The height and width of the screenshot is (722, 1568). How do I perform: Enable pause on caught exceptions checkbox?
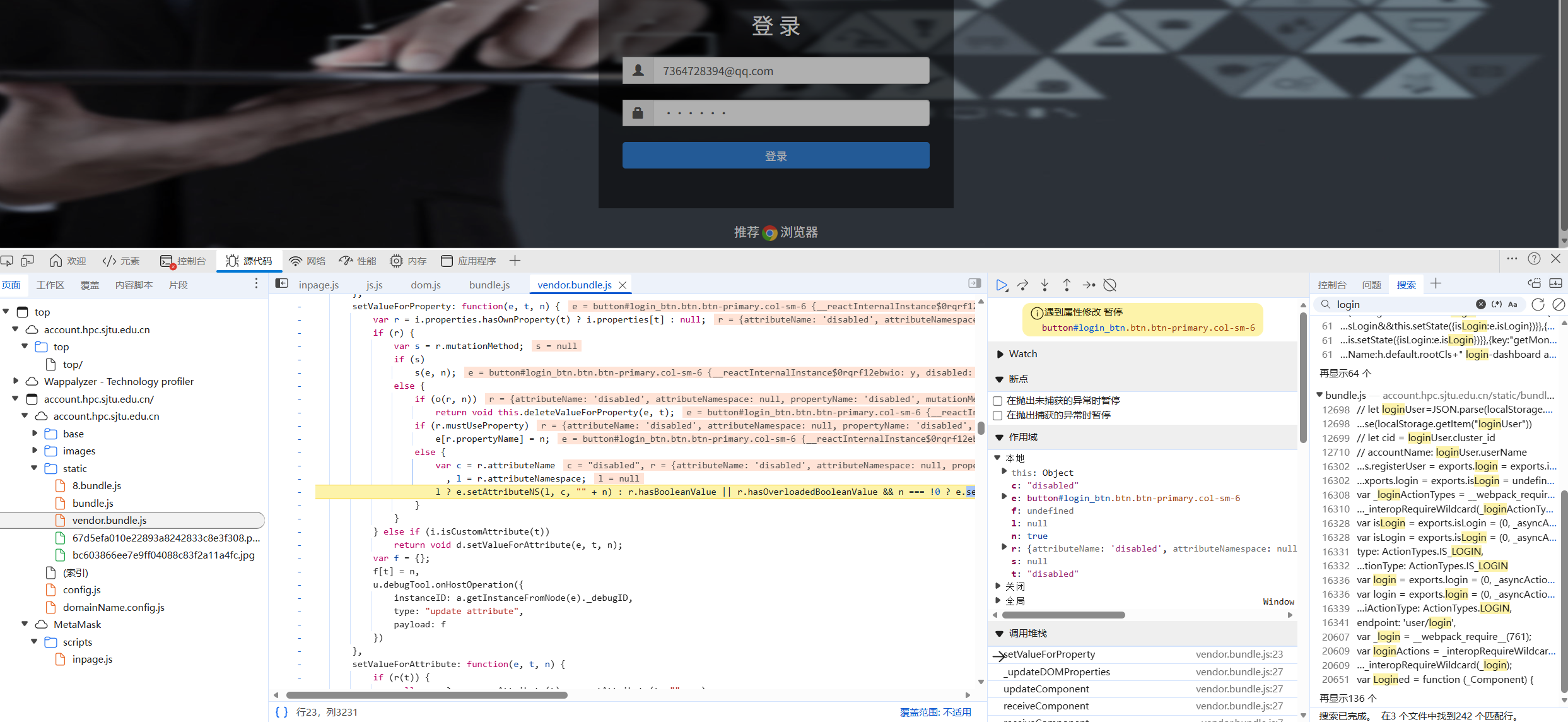tap(998, 415)
